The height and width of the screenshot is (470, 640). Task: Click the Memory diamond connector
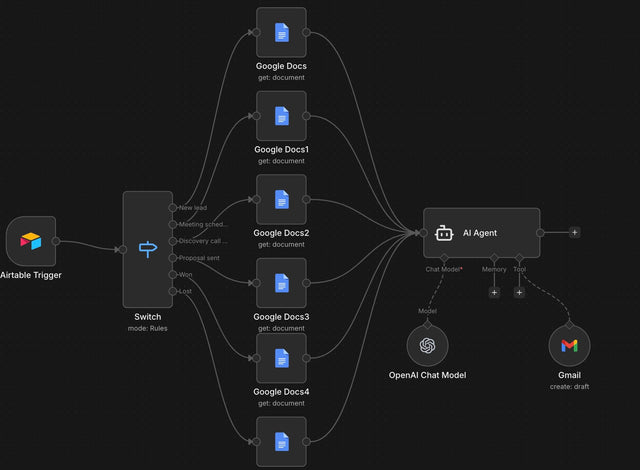[494, 258]
